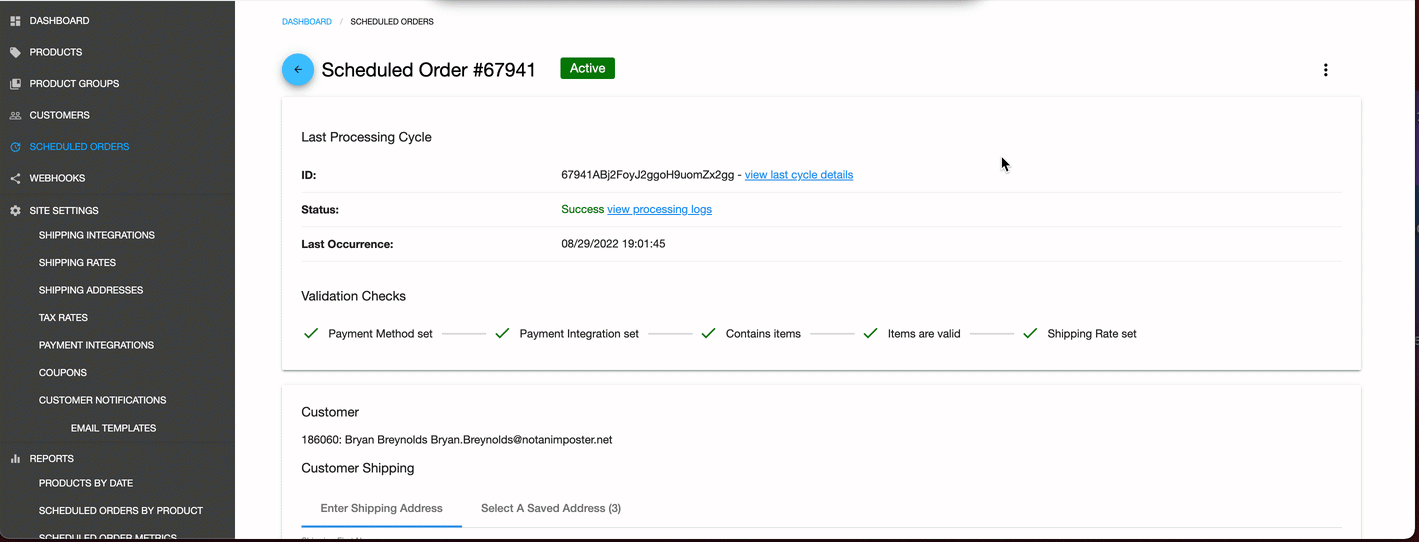The width and height of the screenshot is (1419, 542).
Task: Open Coupons settings
Action: click(63, 373)
